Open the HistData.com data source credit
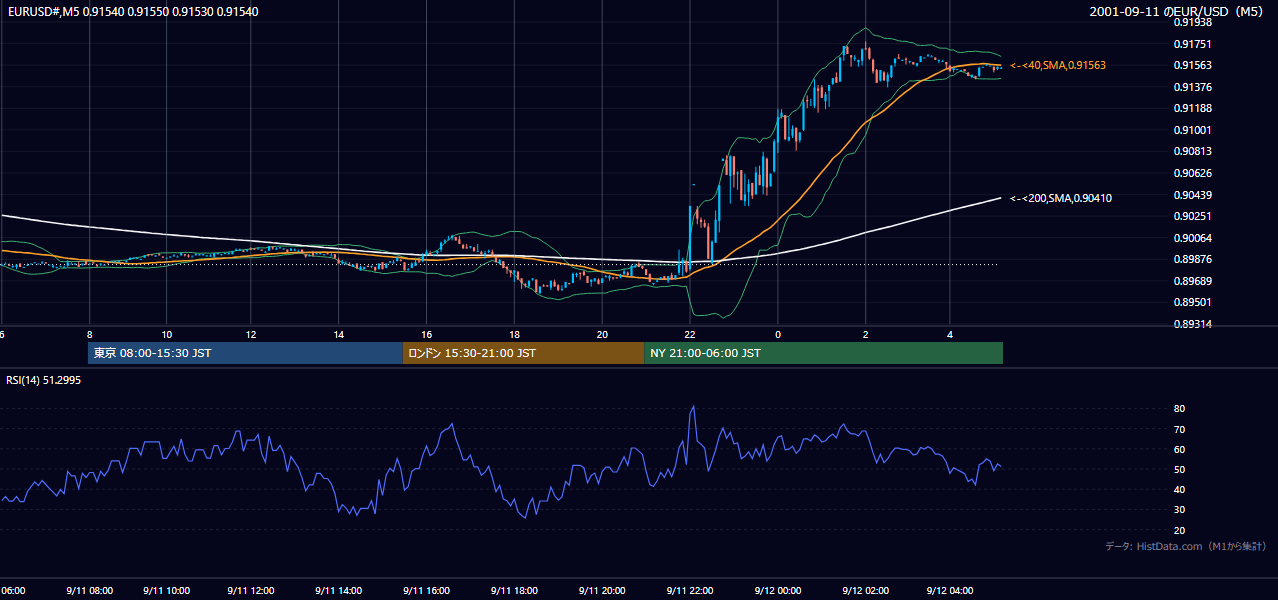Viewport: 1278px width, 600px height. point(1186,546)
